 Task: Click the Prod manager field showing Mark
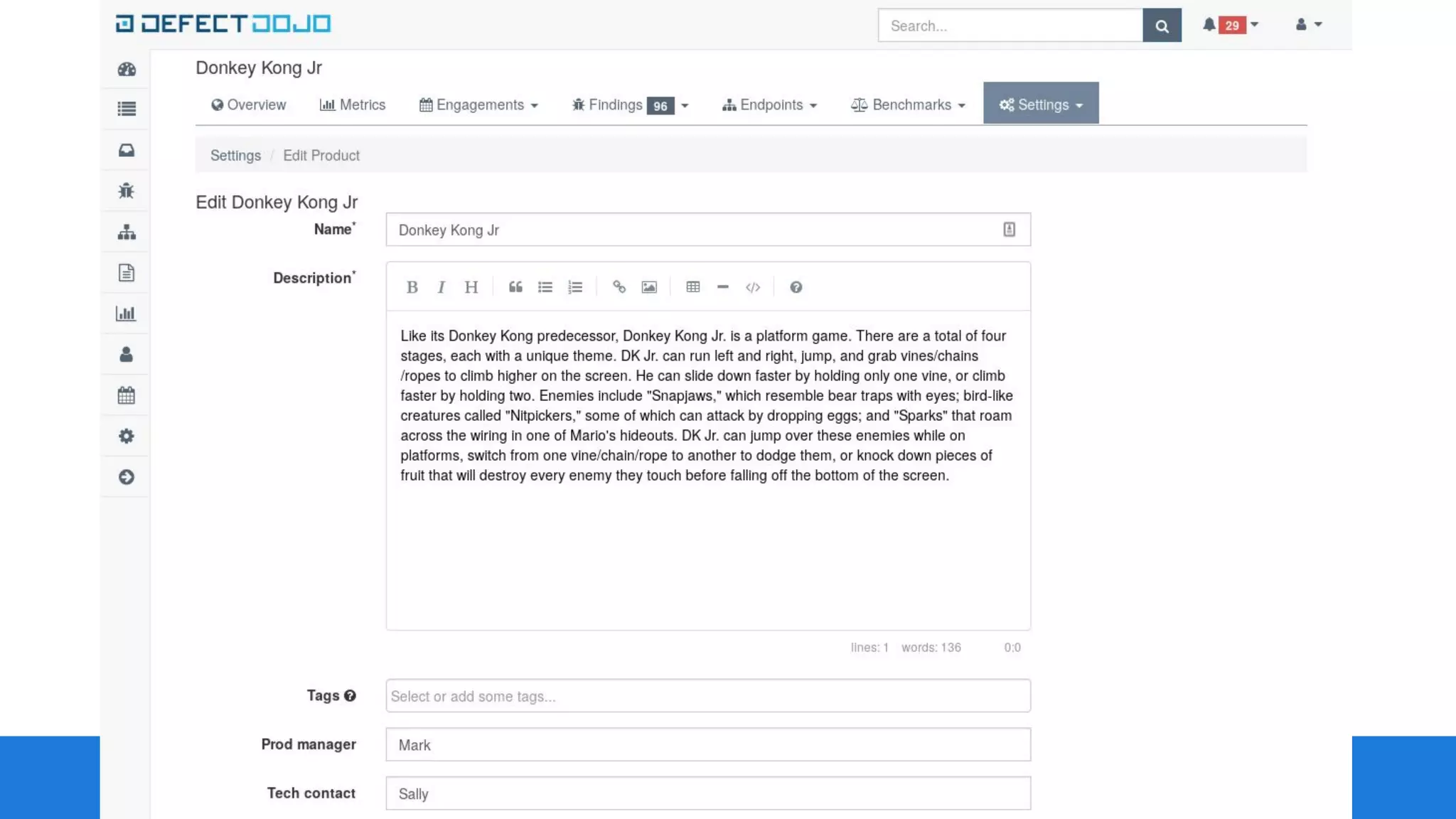708,744
